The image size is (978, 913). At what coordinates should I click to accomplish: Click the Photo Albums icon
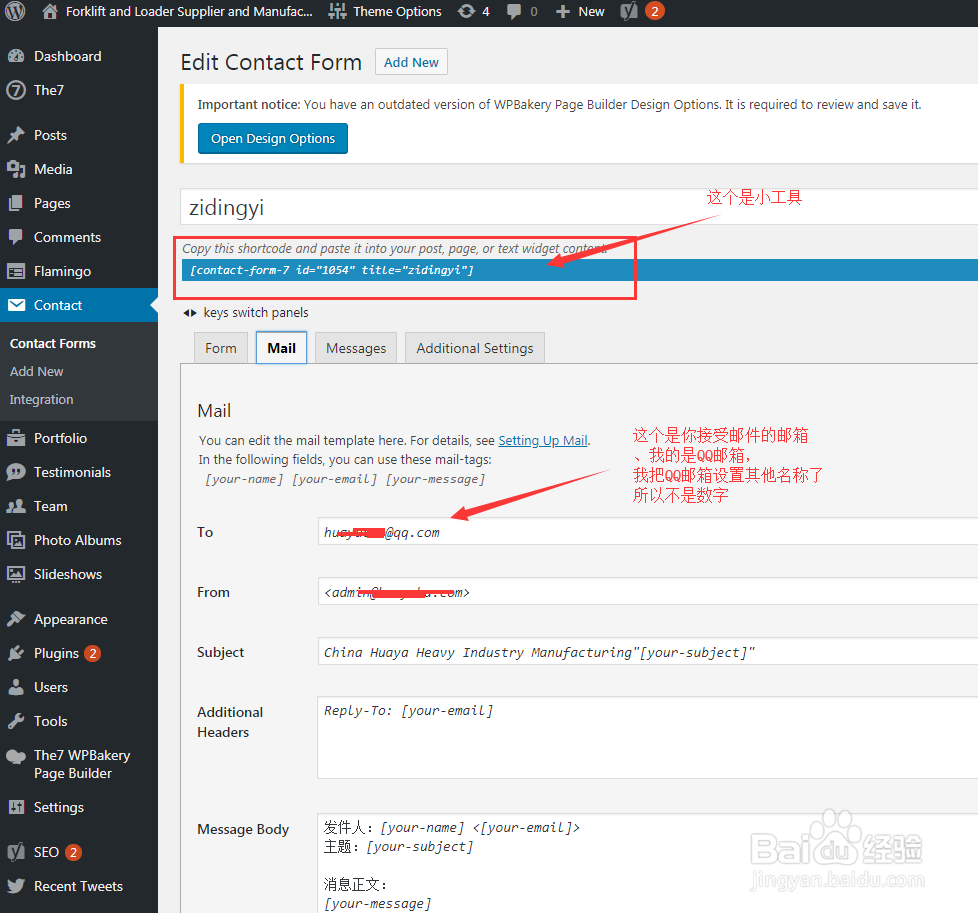(16, 540)
